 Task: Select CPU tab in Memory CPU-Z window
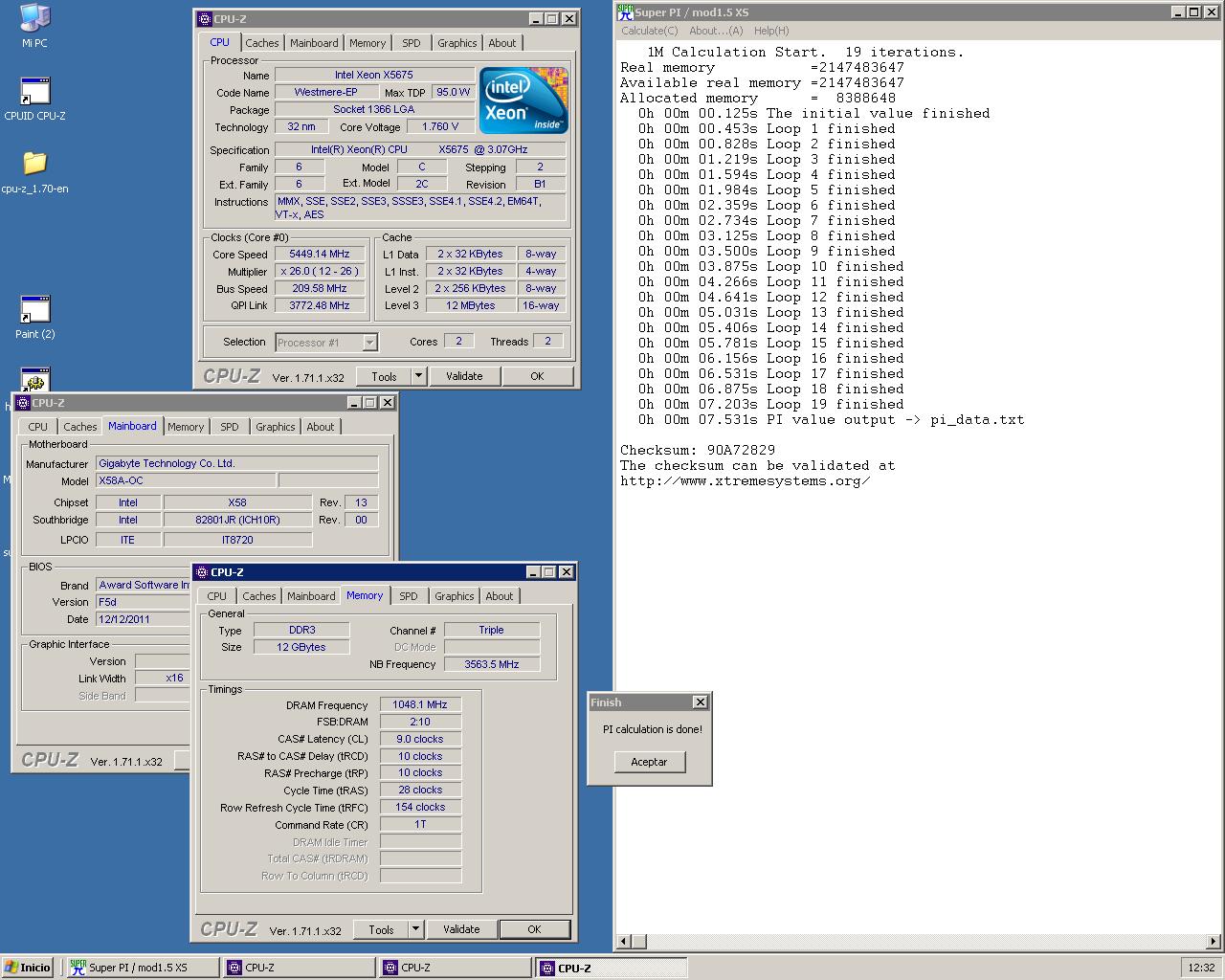(217, 596)
